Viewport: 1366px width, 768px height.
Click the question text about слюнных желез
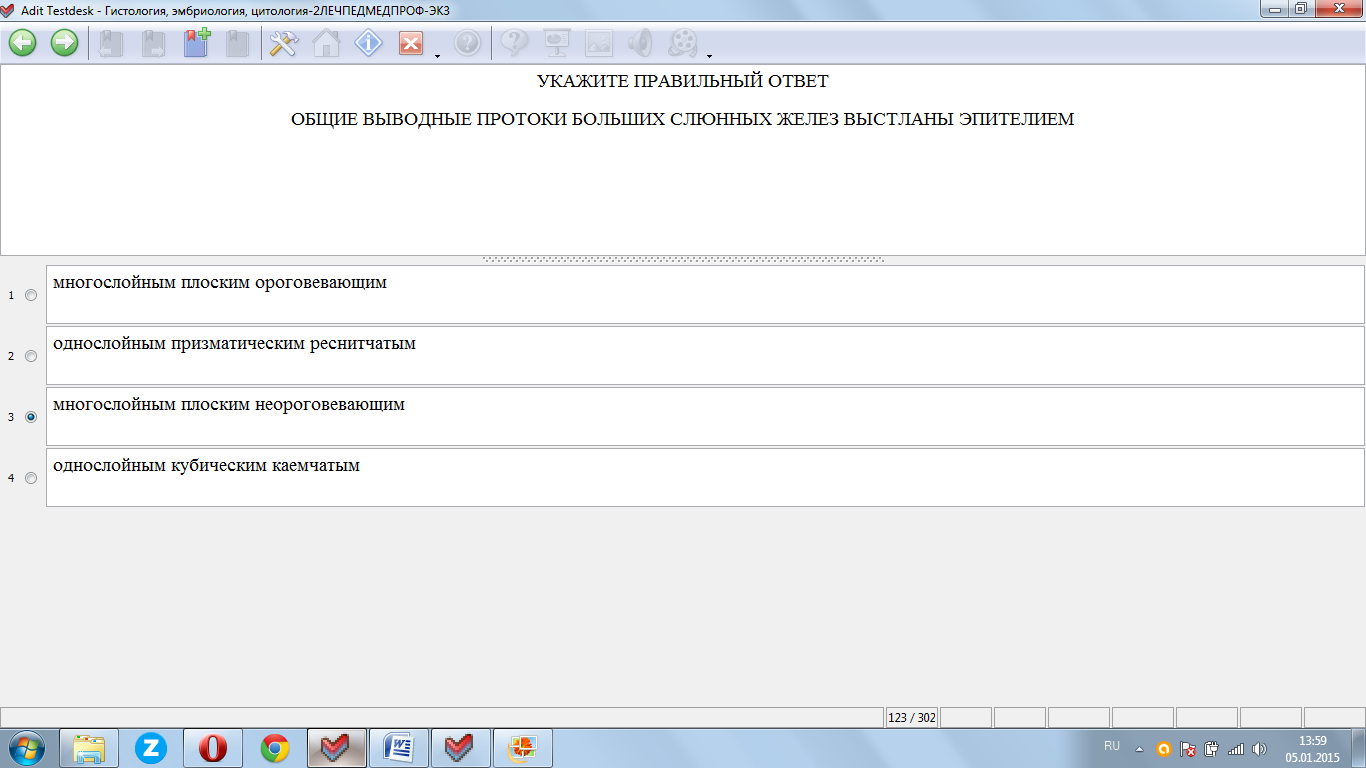[682, 119]
